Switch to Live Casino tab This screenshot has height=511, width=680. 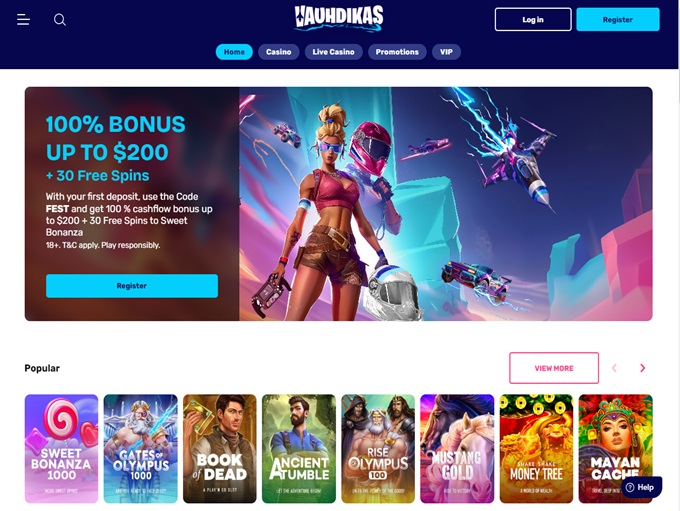(x=333, y=52)
